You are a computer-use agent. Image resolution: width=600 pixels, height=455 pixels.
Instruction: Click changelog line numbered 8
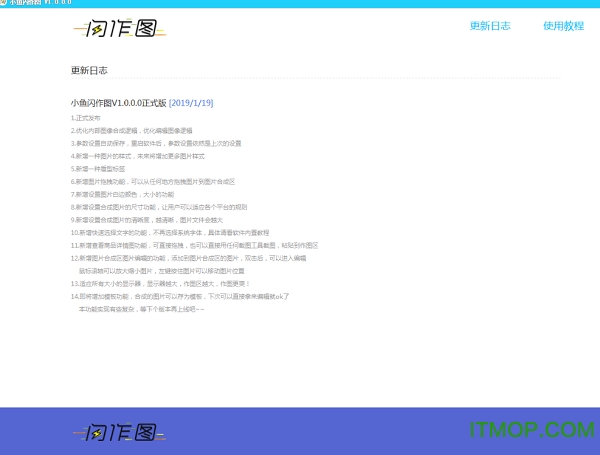(x=159, y=207)
